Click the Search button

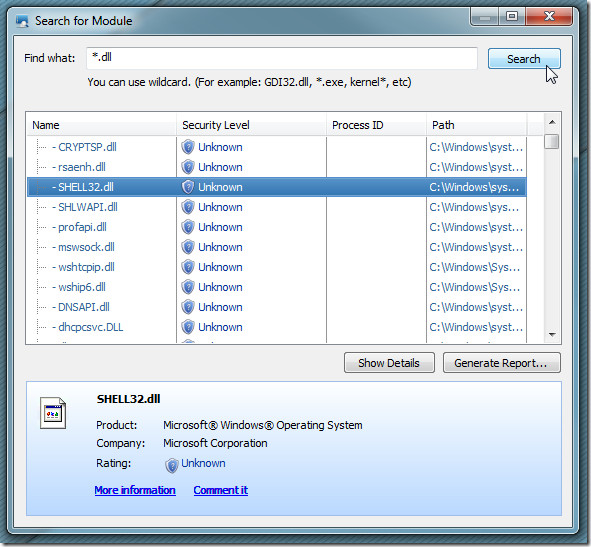pos(524,59)
